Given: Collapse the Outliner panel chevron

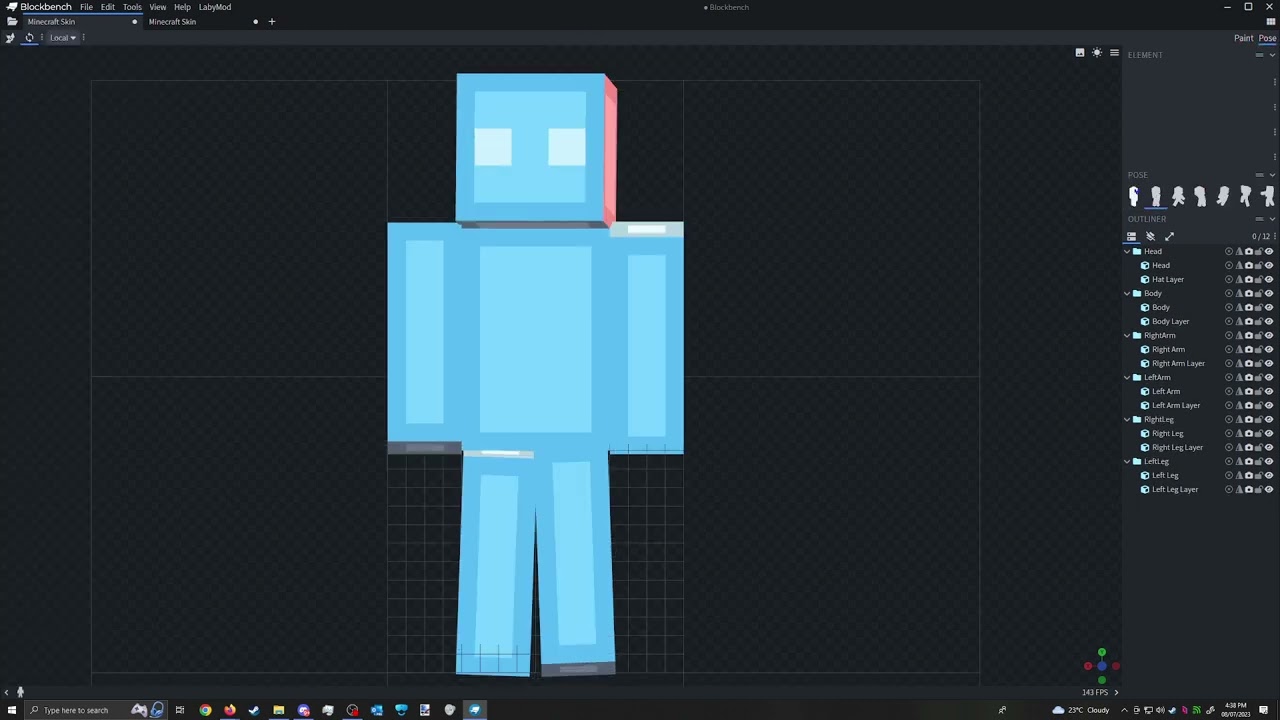Looking at the screenshot, I should point(1272,219).
